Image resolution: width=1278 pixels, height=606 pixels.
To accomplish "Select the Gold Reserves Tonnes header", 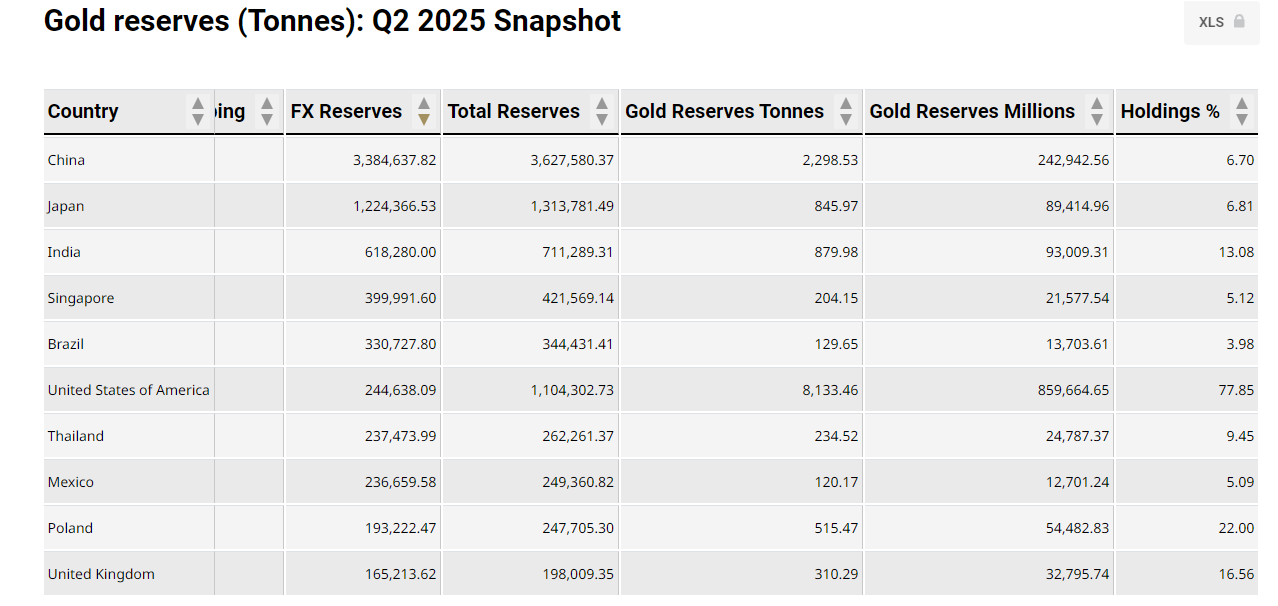I will pos(724,111).
